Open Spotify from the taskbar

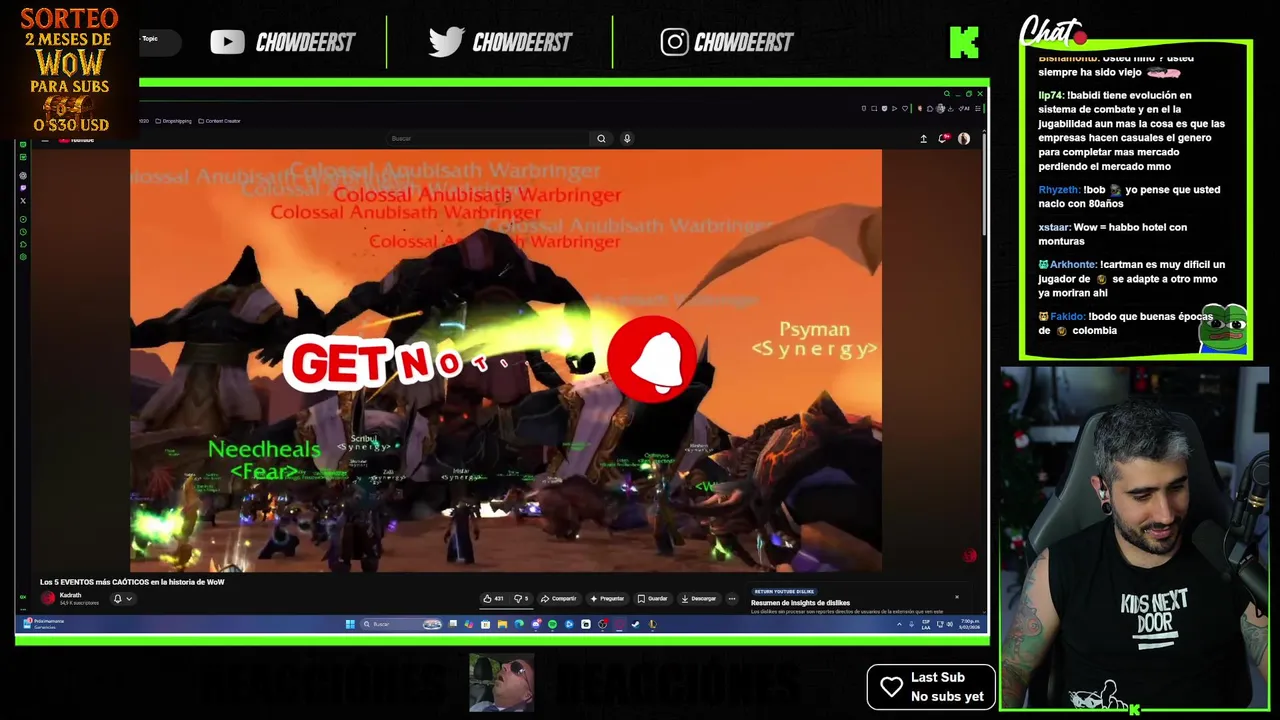552,624
